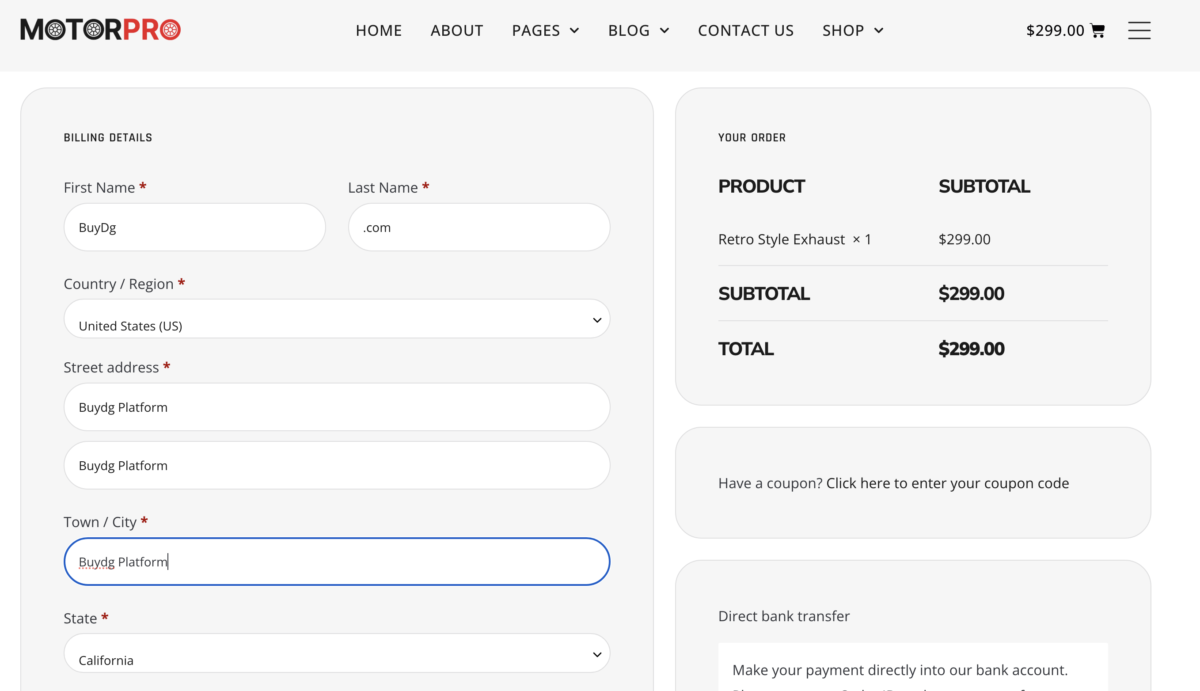This screenshot has width=1200, height=691.
Task: Click the Town / City field
Action: (337, 561)
